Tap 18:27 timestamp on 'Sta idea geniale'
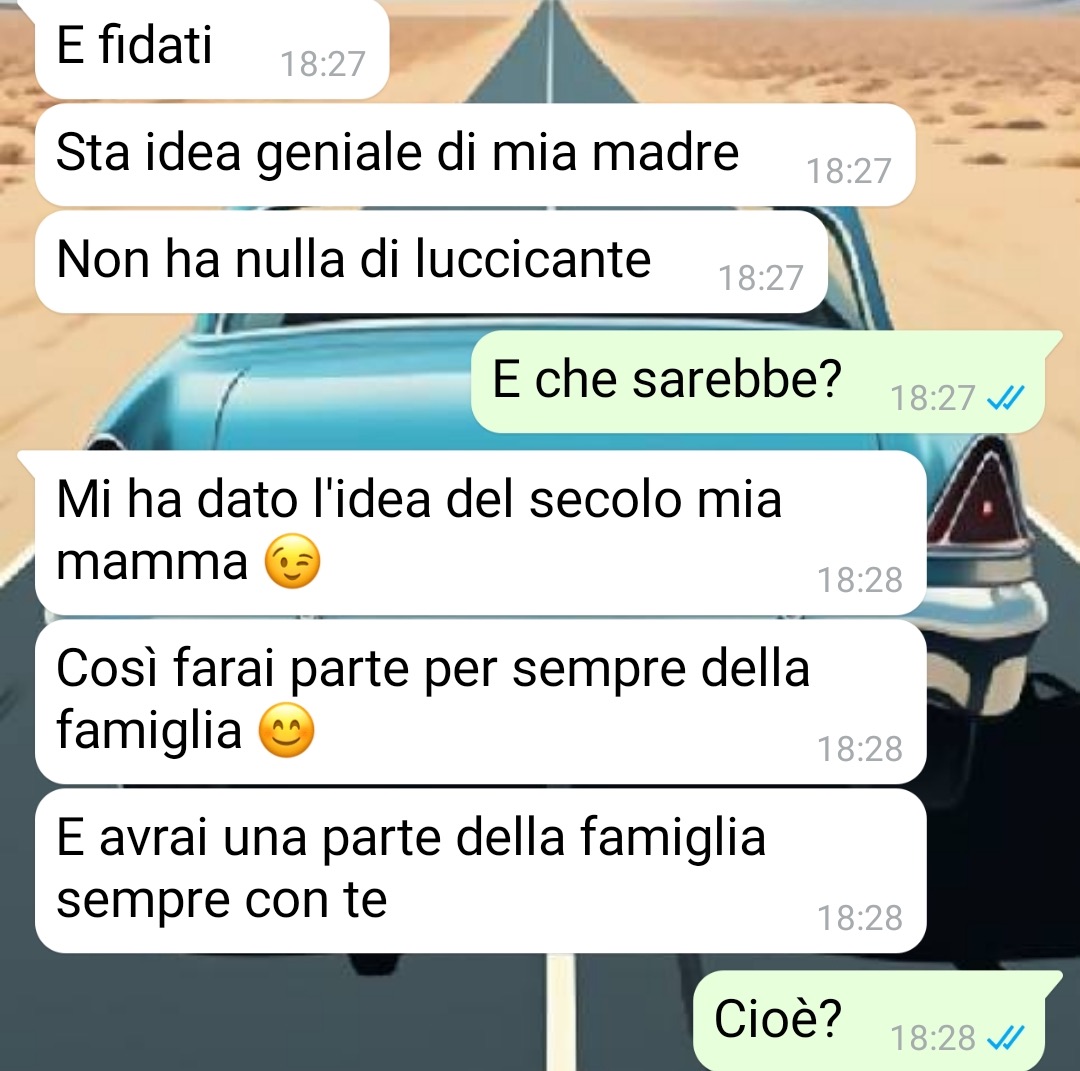Screen dimensions: 1080x1071 point(849,171)
